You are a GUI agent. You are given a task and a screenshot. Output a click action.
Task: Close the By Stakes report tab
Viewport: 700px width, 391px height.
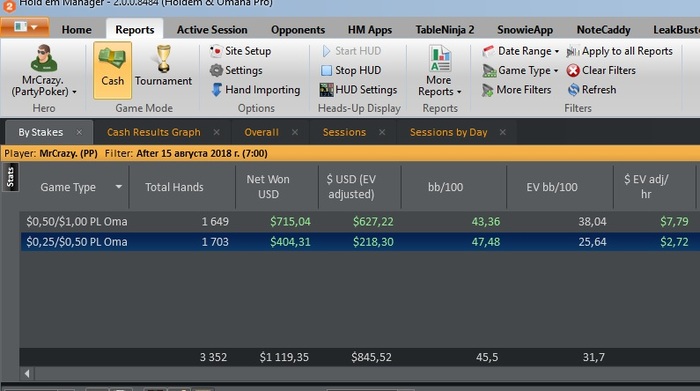click(x=79, y=132)
